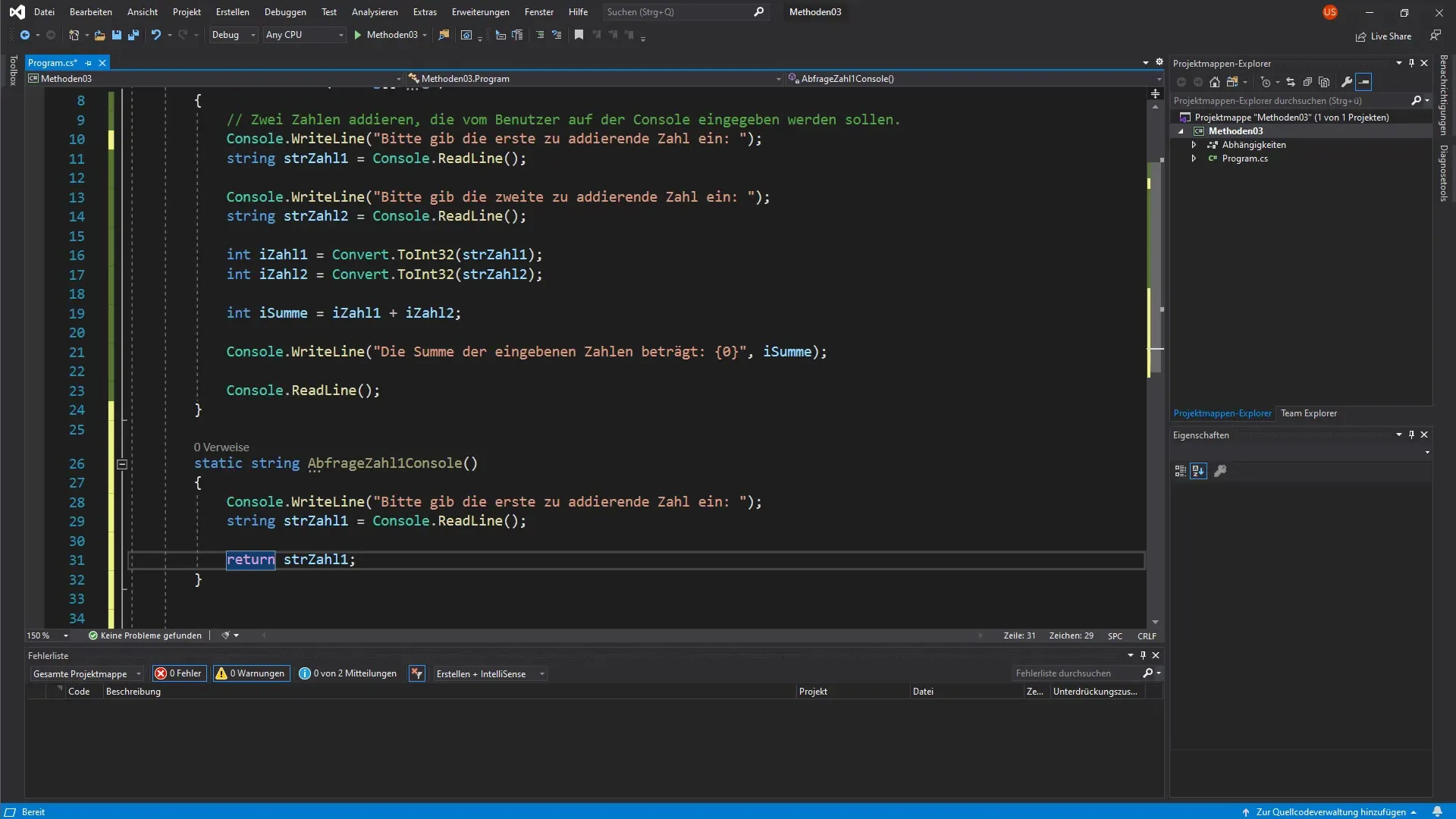
Task: Click the New Project toolbar icon
Action: click(x=74, y=35)
